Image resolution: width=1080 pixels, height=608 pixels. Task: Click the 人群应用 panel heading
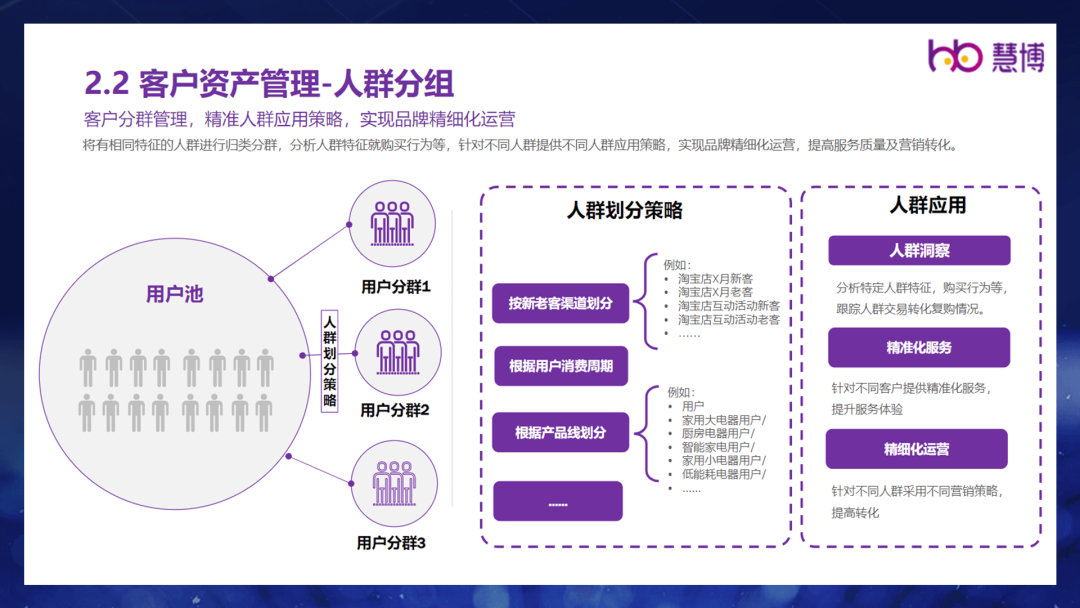click(927, 205)
